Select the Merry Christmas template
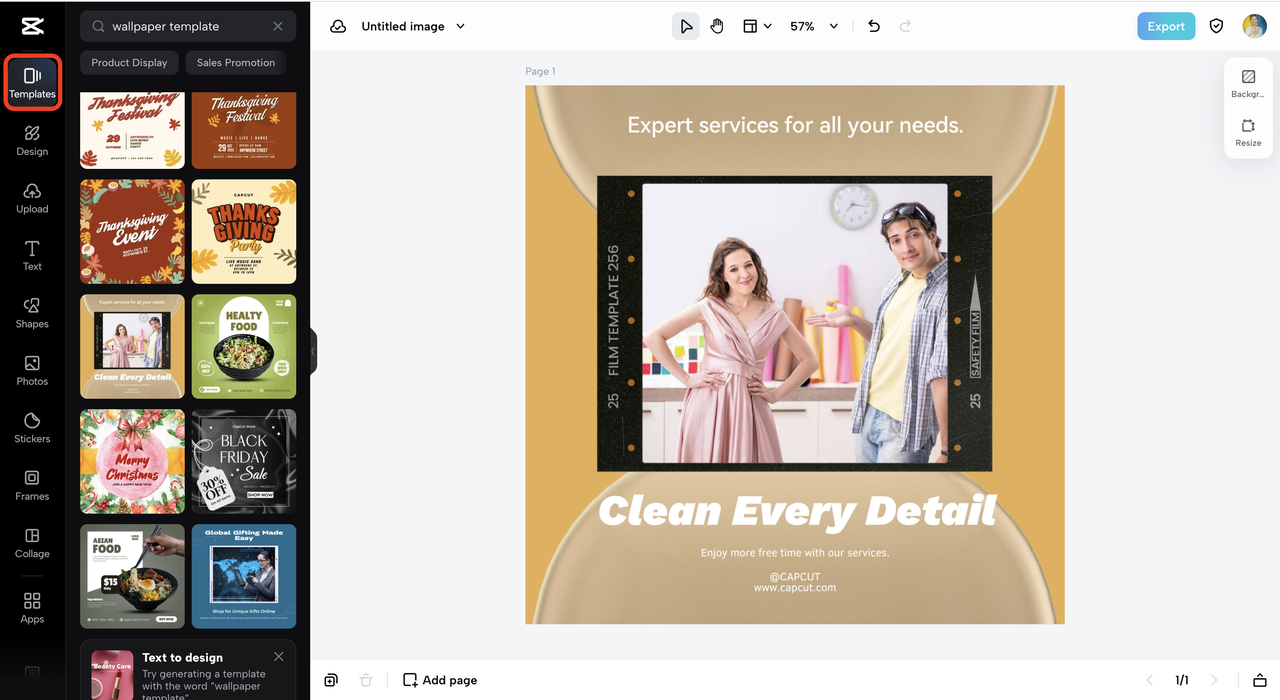 click(132, 461)
